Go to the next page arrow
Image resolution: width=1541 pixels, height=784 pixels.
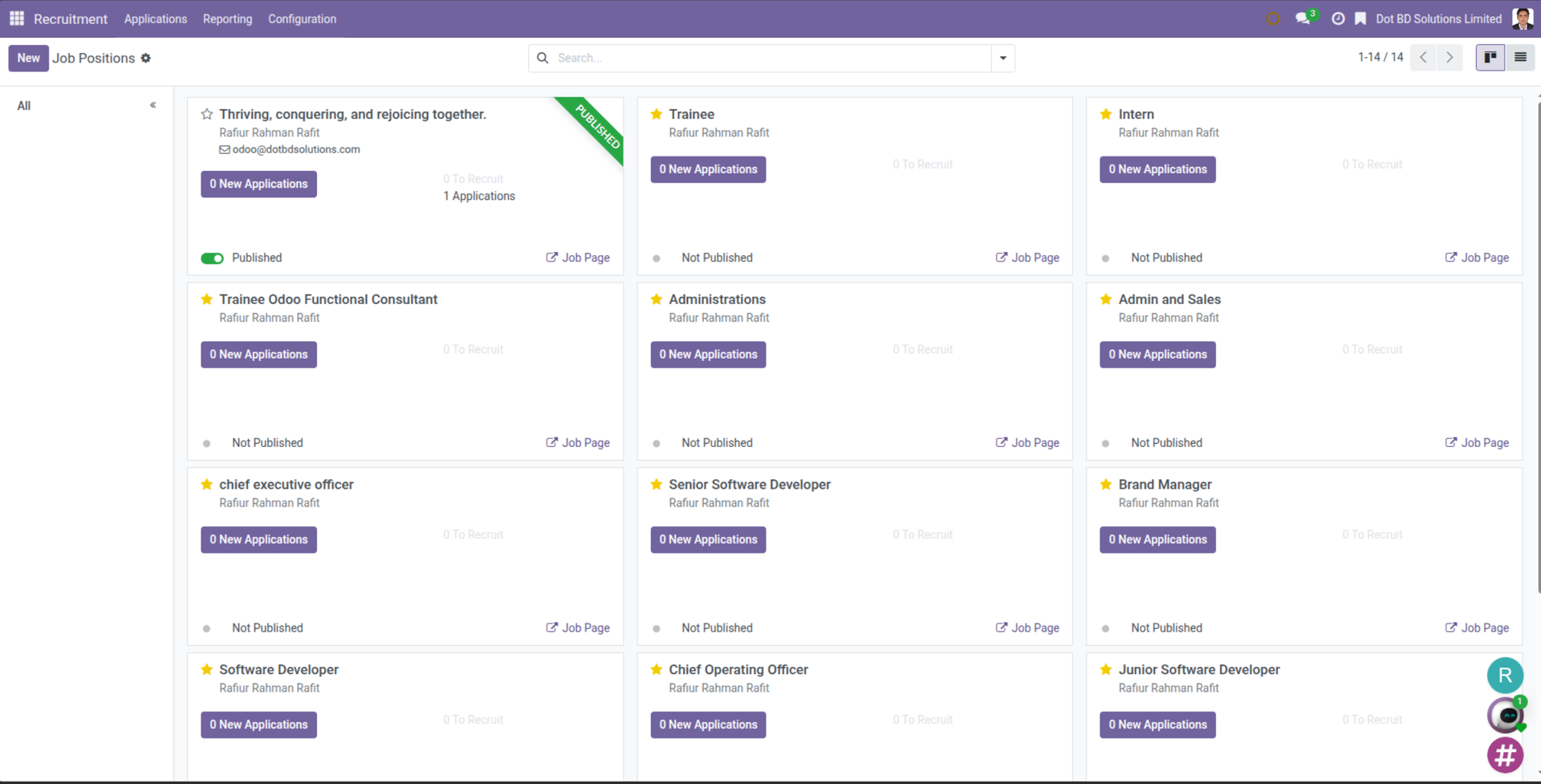(1450, 58)
